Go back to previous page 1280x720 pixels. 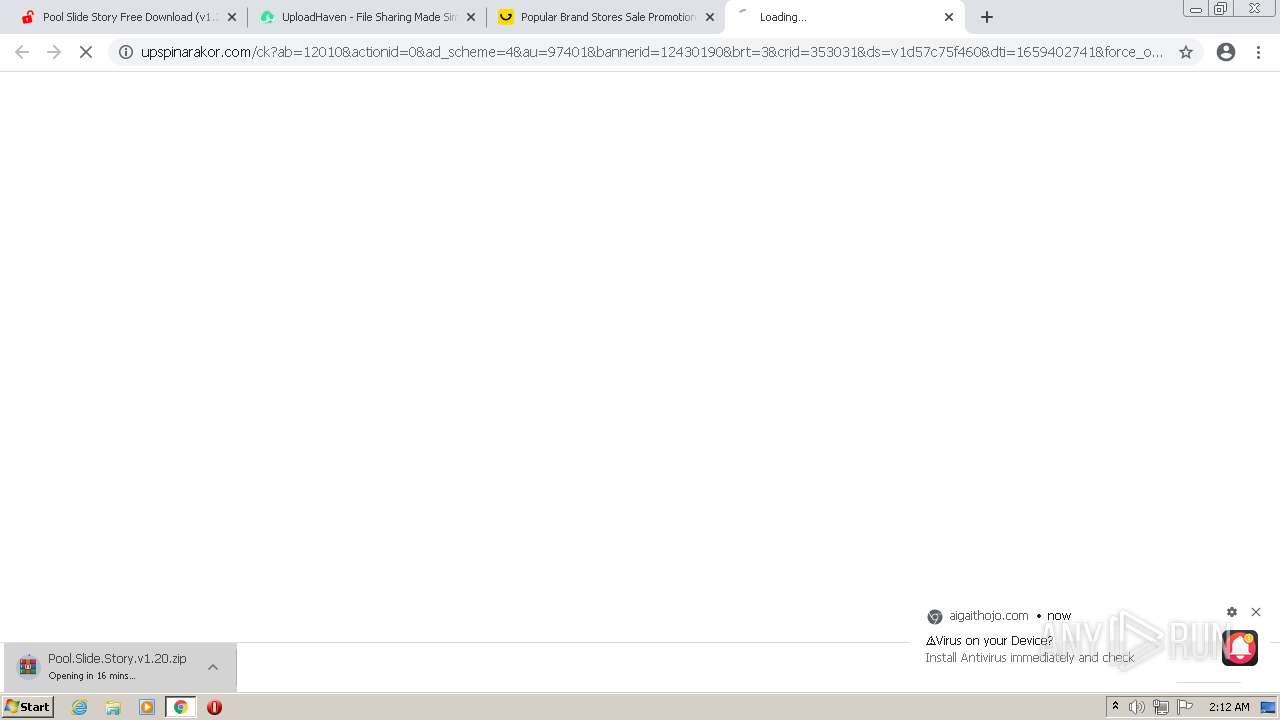pos(22,52)
